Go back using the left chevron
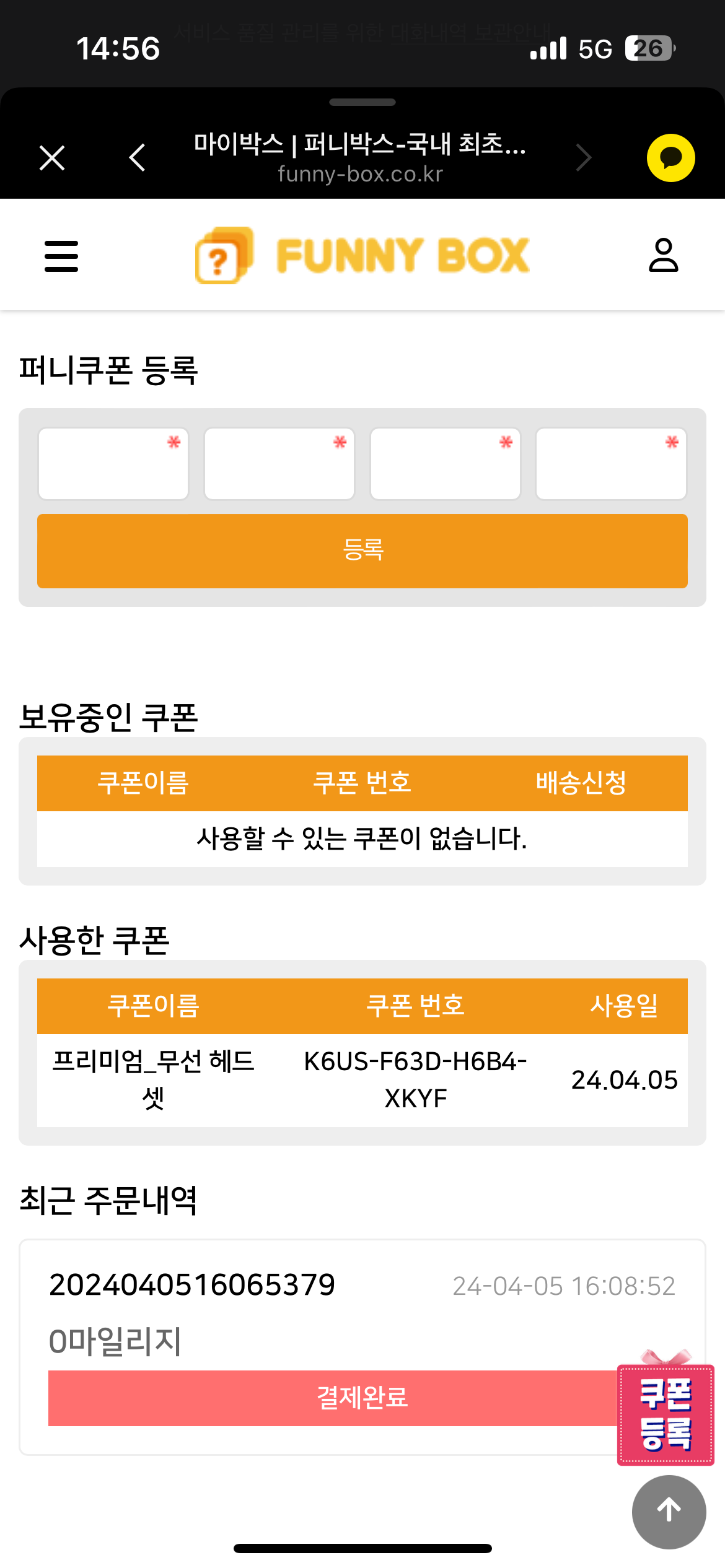The height and width of the screenshot is (1568, 725). click(138, 157)
